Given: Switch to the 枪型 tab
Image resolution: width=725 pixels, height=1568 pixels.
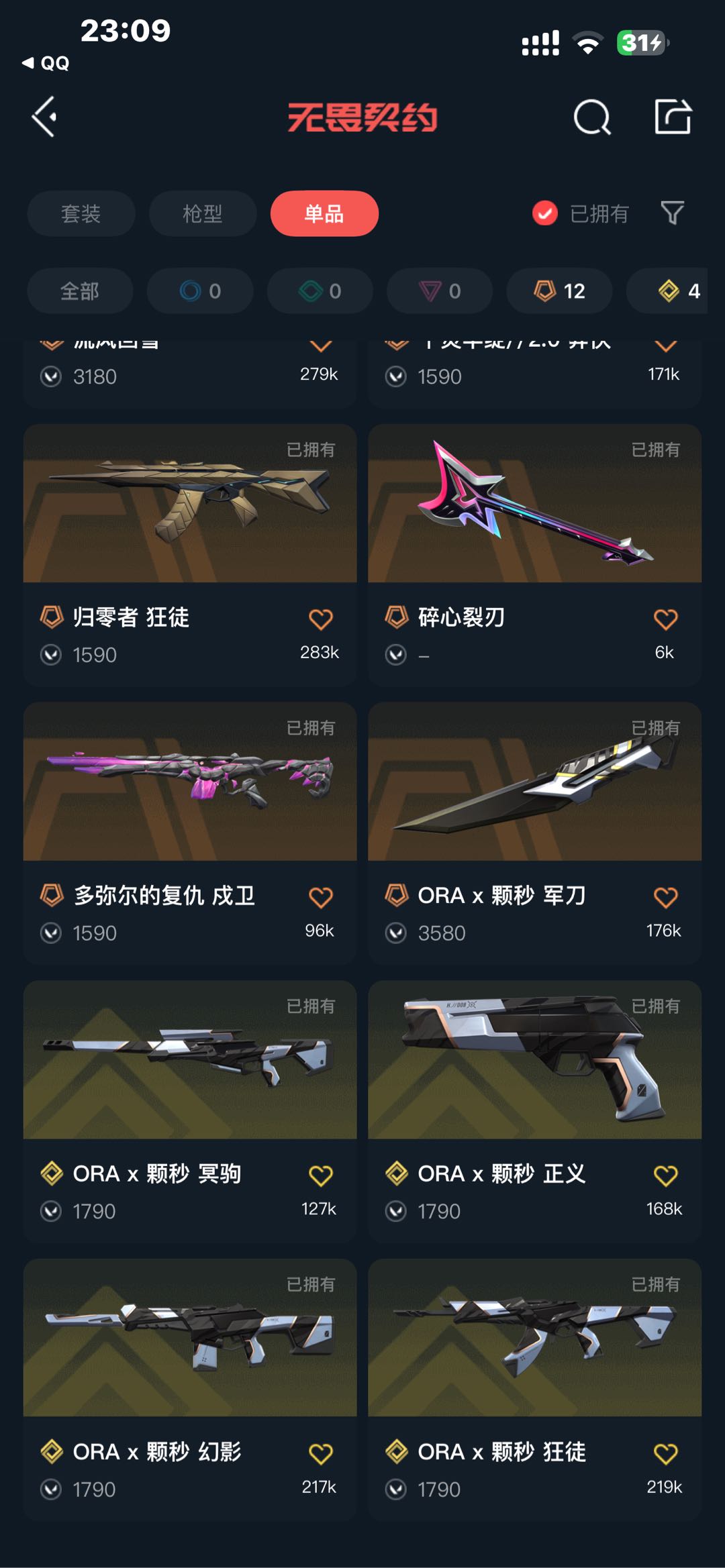Looking at the screenshot, I should (x=203, y=213).
